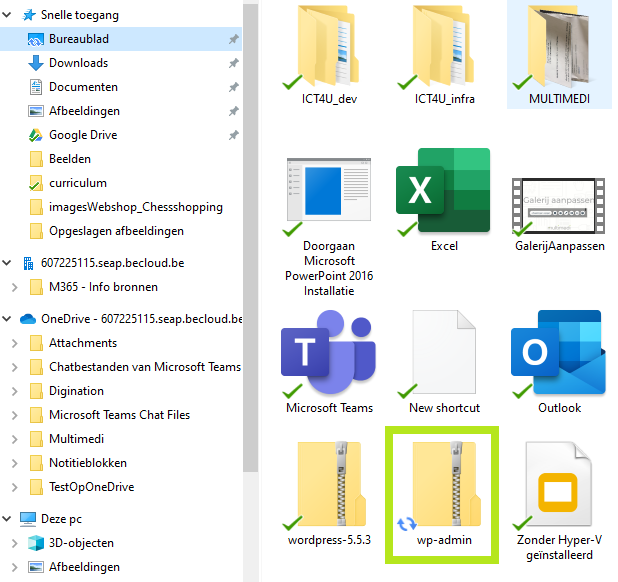Launch the Microsoft Teams shortcut icon

(328, 352)
